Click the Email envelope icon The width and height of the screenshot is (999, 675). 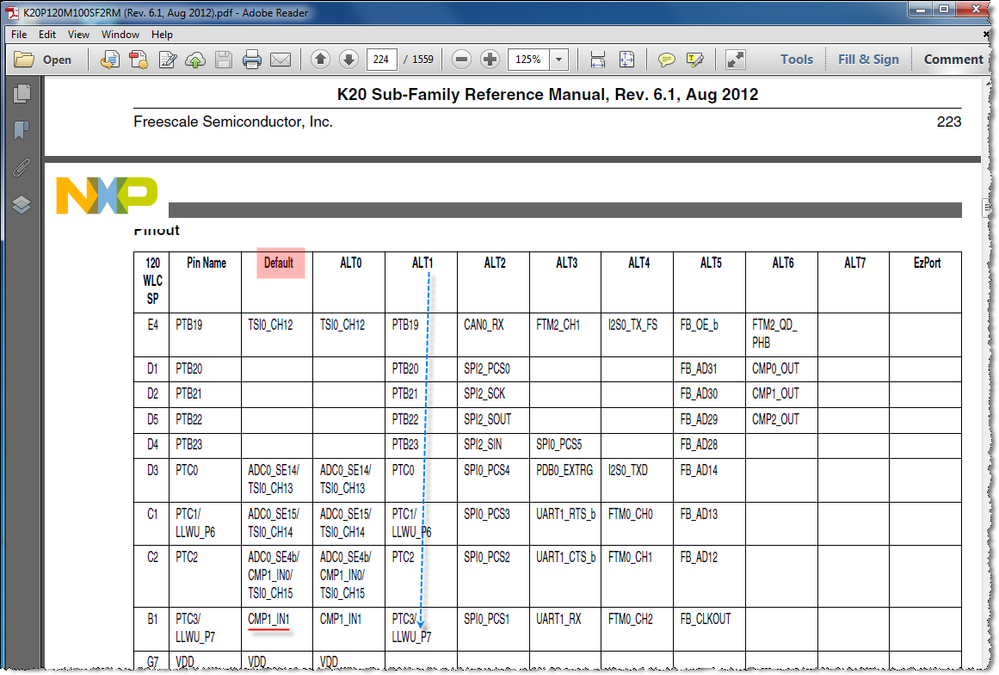pos(280,59)
